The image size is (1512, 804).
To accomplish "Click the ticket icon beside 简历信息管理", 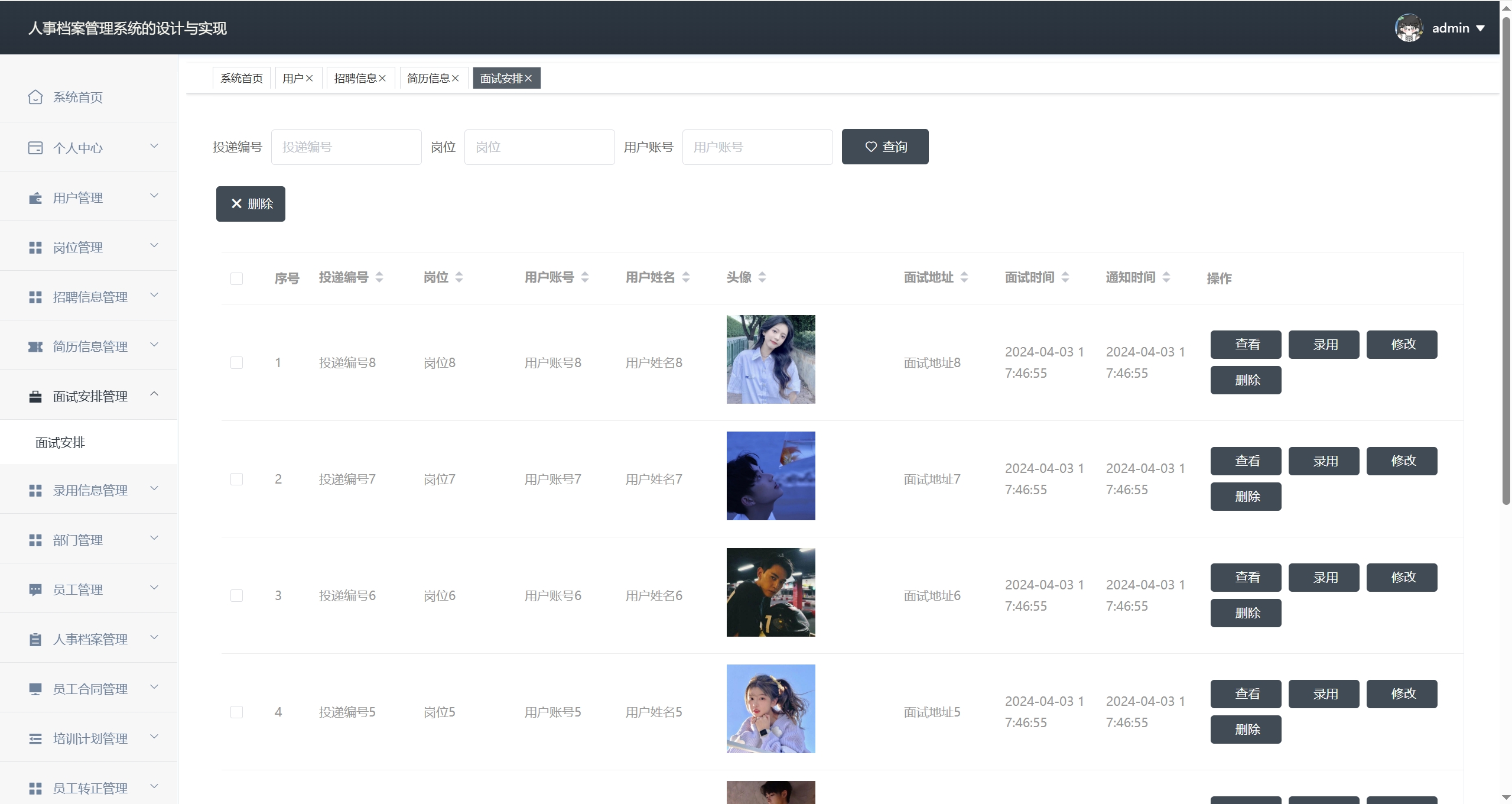I will [x=35, y=347].
